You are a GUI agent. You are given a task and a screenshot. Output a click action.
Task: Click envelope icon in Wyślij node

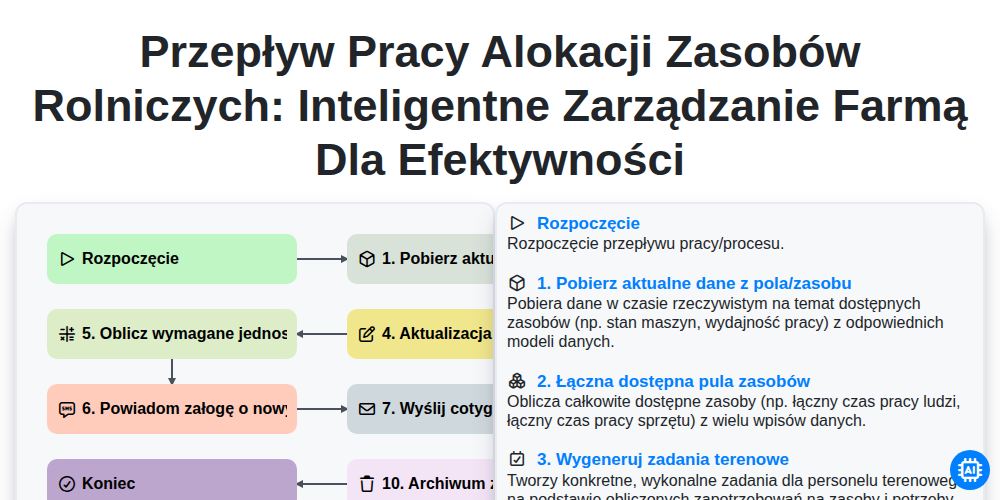(x=367, y=409)
